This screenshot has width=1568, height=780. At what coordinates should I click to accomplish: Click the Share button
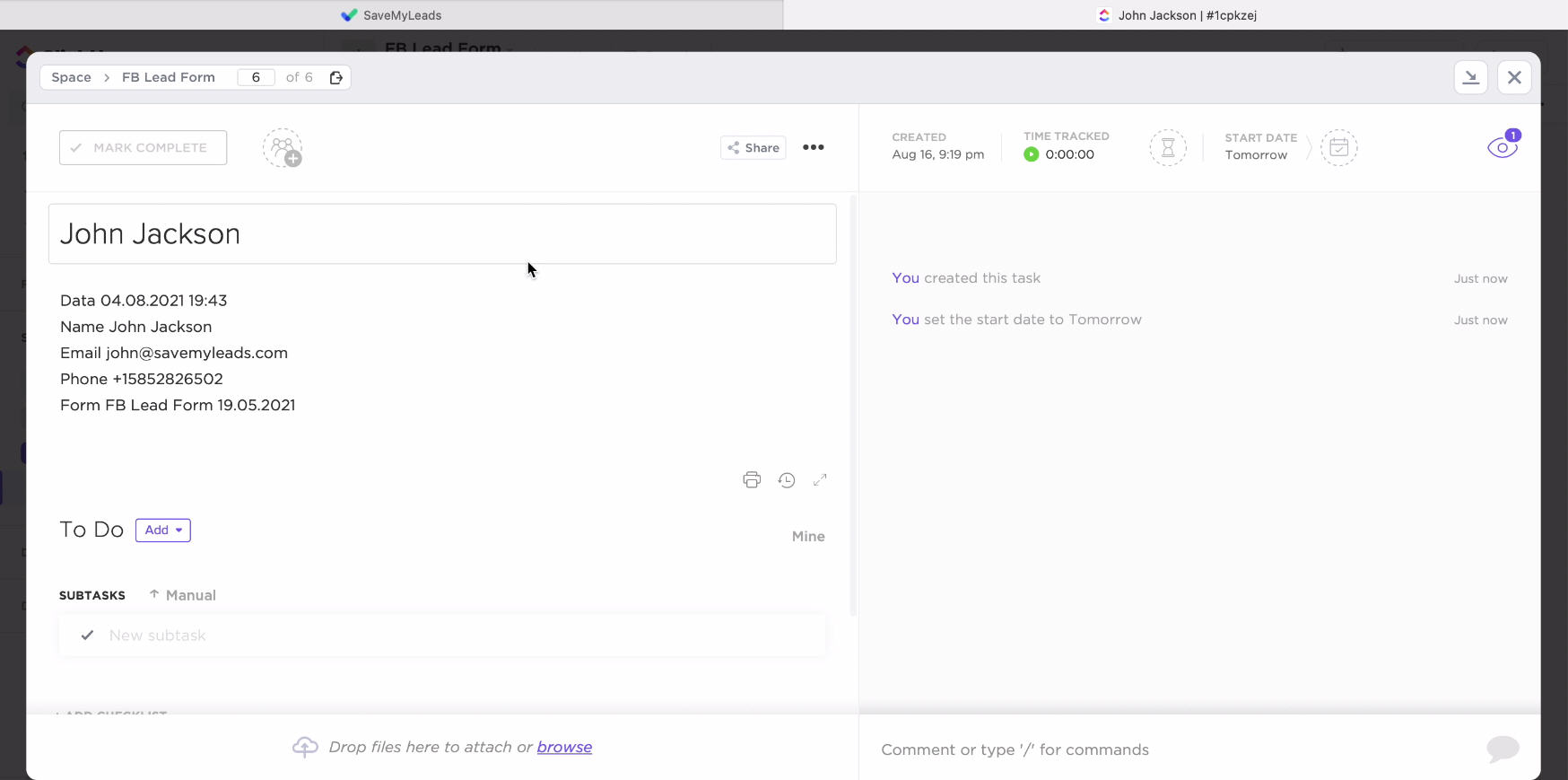coord(754,148)
